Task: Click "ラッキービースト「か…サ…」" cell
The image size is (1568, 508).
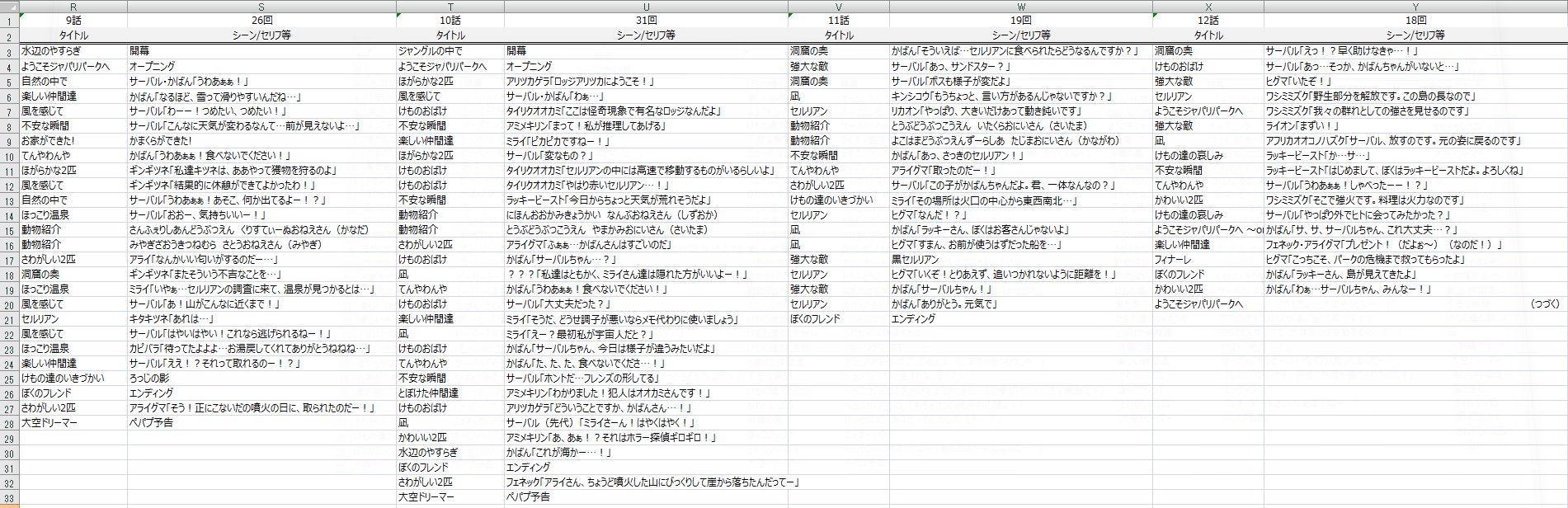Action: (1415, 156)
